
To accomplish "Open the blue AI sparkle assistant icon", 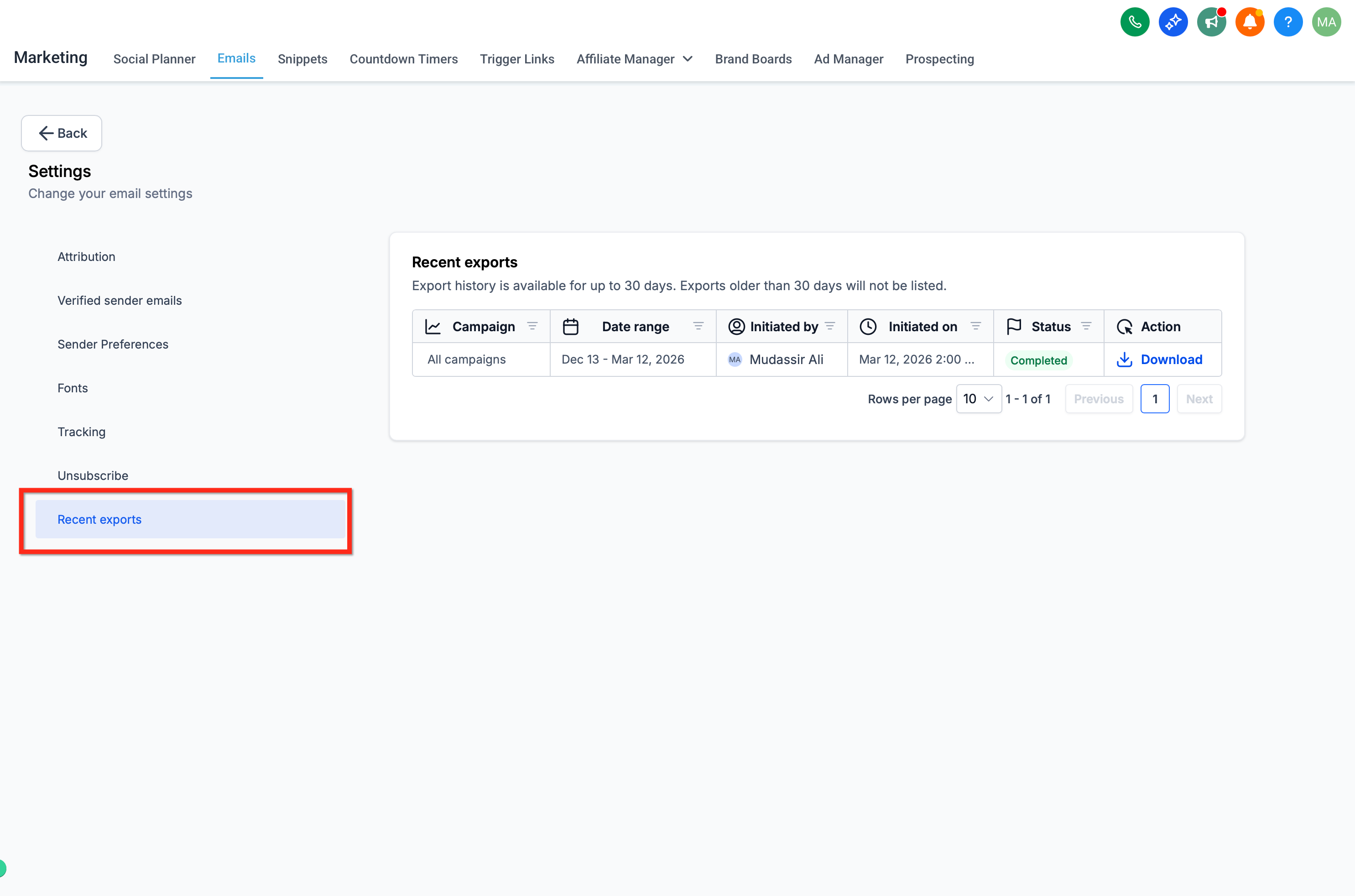I will pyautogui.click(x=1173, y=22).
